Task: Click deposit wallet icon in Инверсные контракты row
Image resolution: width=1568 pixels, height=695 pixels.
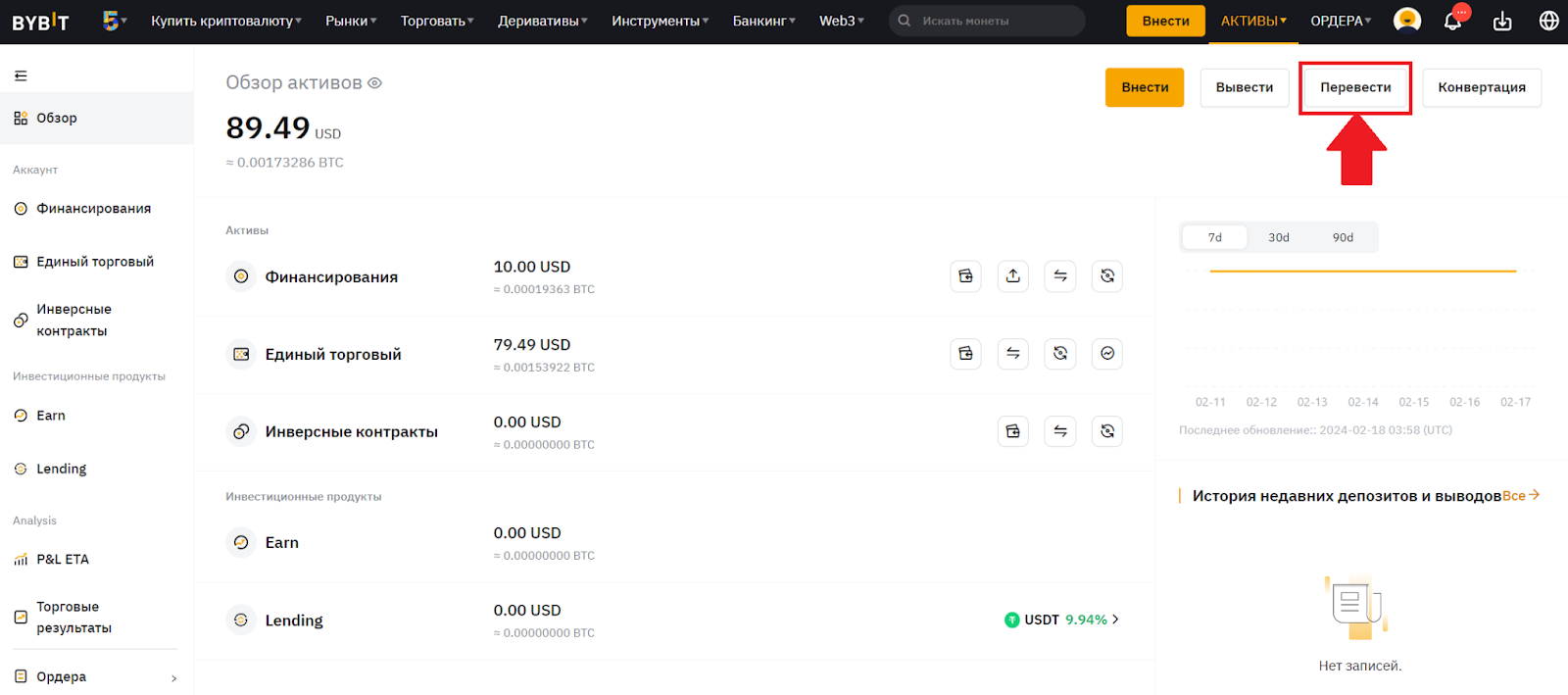Action: coord(1012,431)
